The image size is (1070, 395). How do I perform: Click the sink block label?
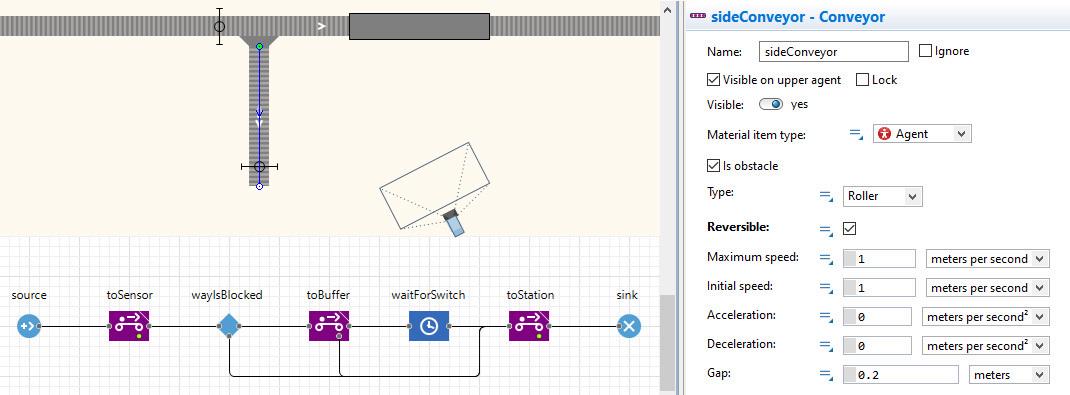627,295
